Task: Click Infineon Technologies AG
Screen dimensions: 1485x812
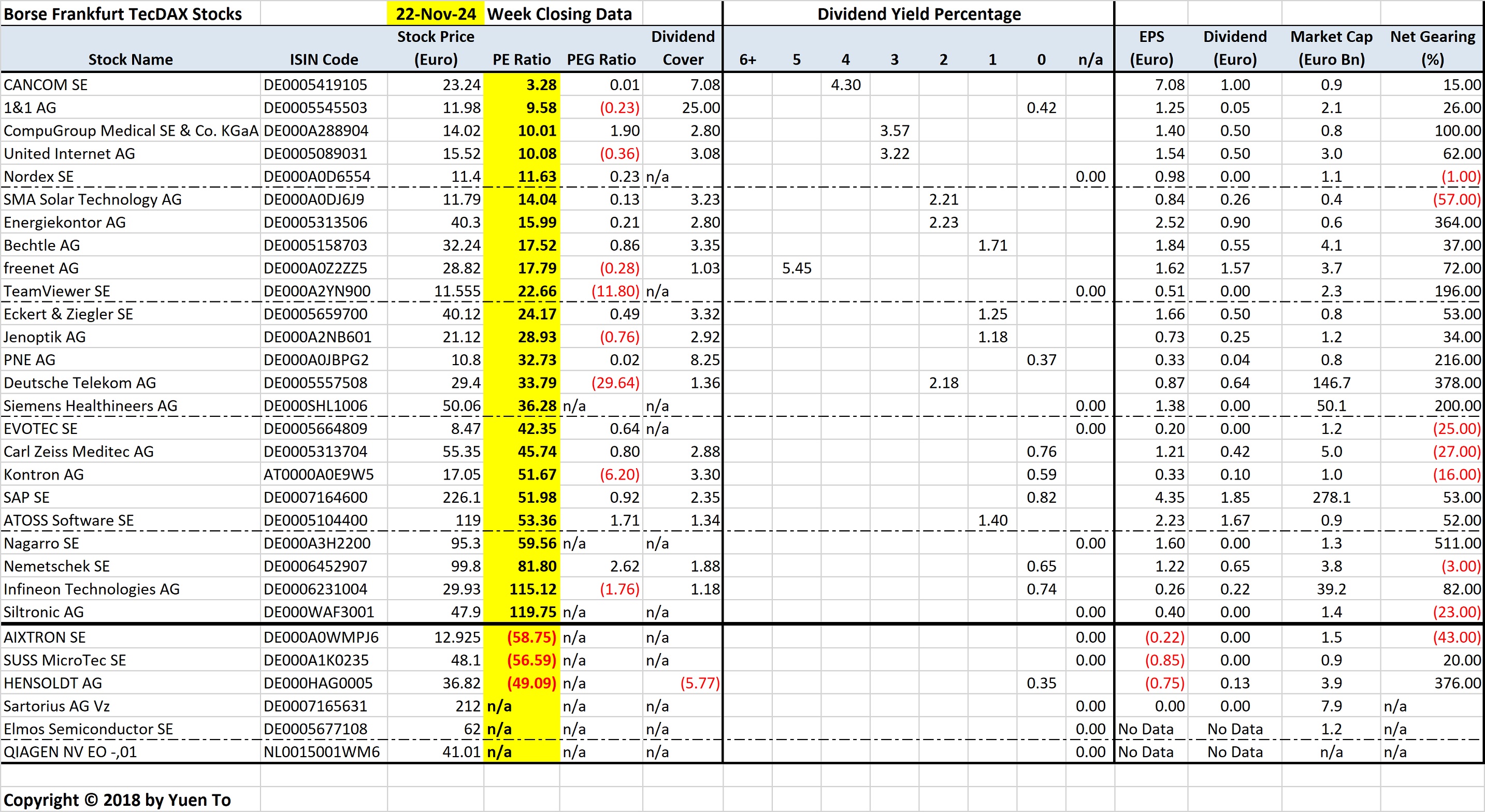Action: [92, 589]
